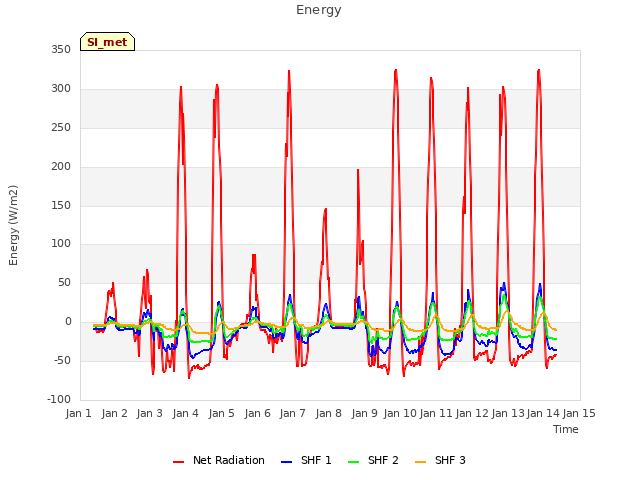Click the Jan 6 x-axis tick label
This screenshot has width=640, height=480.
[x=258, y=413]
